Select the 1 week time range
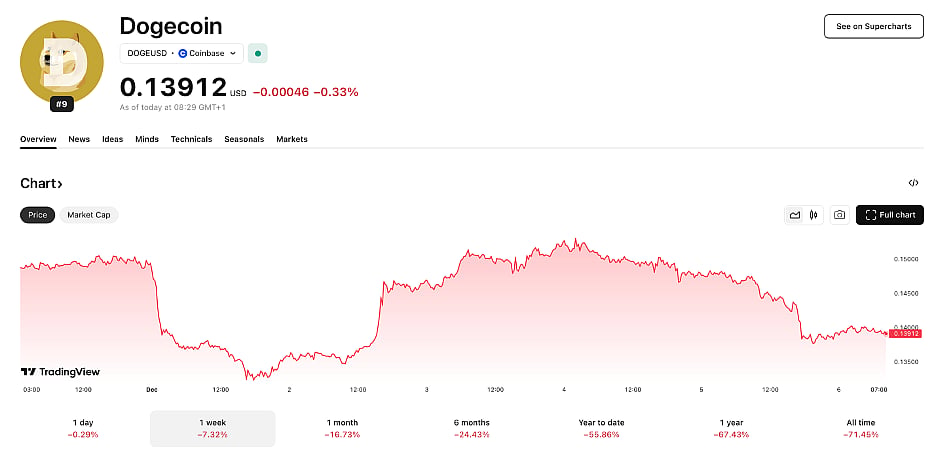The width and height of the screenshot is (936, 464). click(213, 428)
